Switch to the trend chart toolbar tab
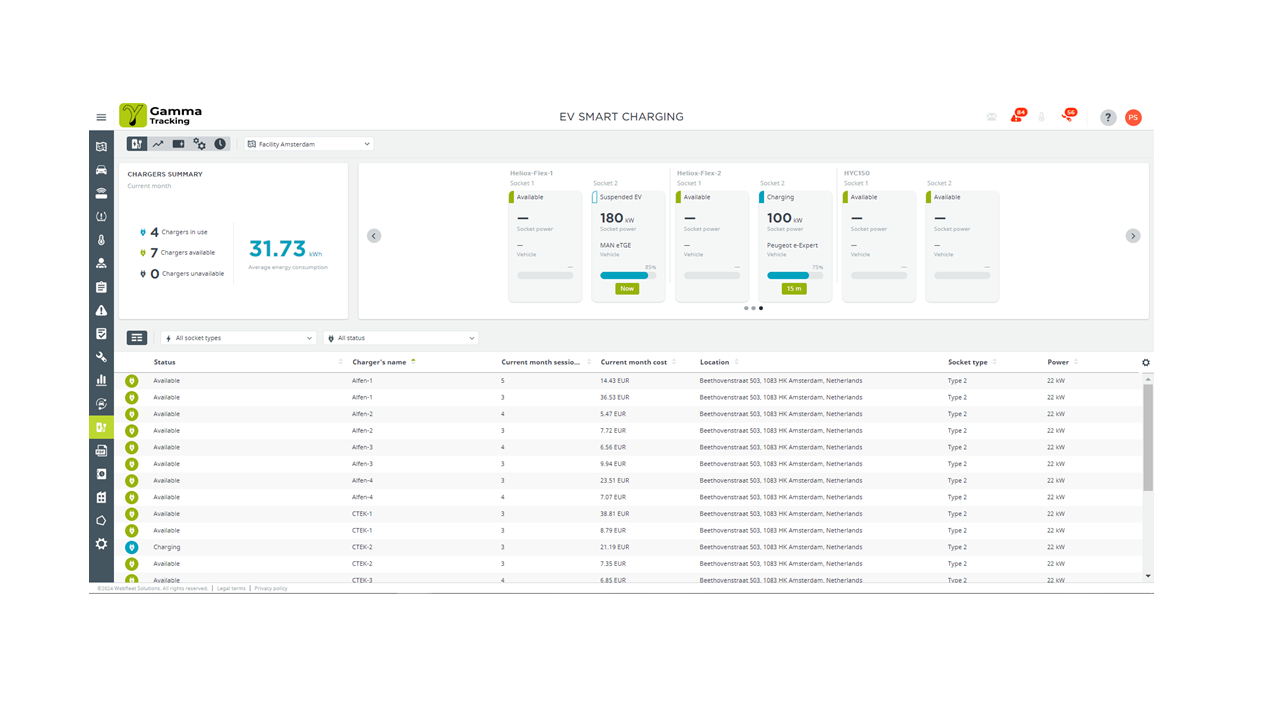This screenshot has width=1280, height=720. pos(158,144)
